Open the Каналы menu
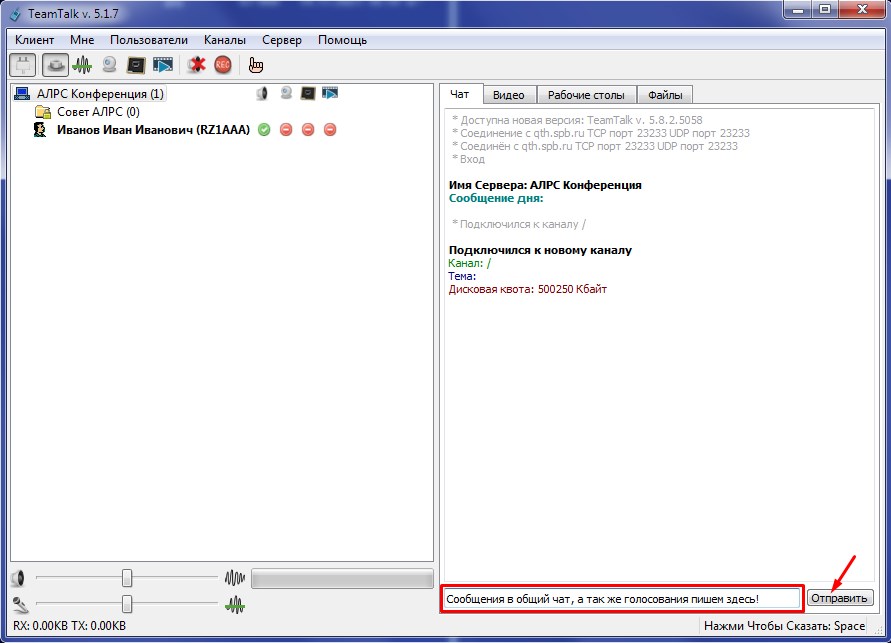The width and height of the screenshot is (891, 643). (x=224, y=40)
